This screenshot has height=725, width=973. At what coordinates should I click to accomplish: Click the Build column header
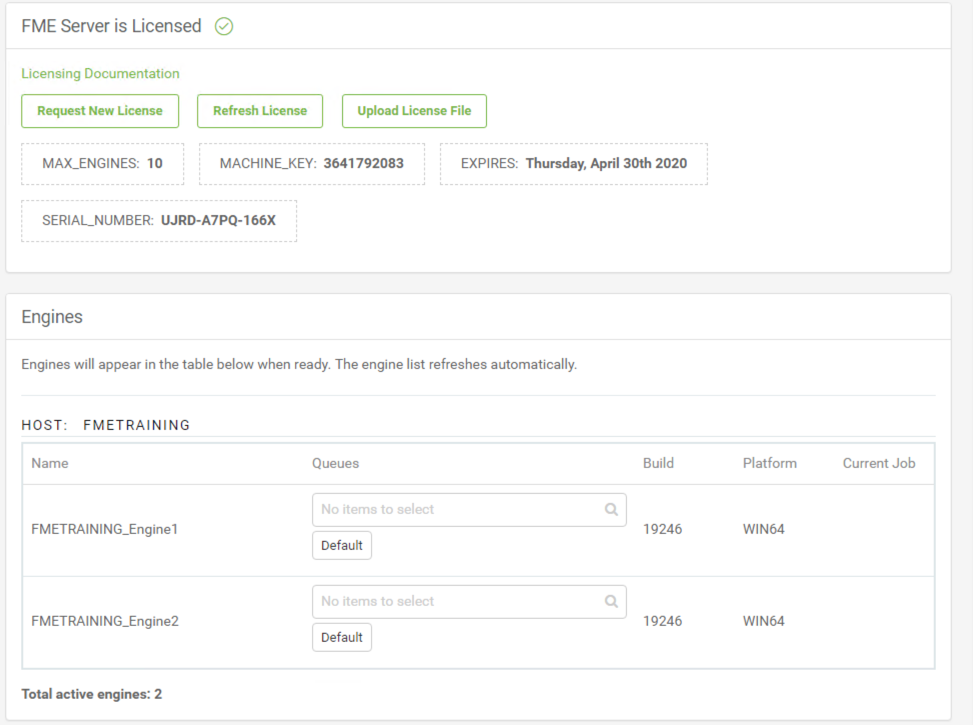tap(658, 463)
